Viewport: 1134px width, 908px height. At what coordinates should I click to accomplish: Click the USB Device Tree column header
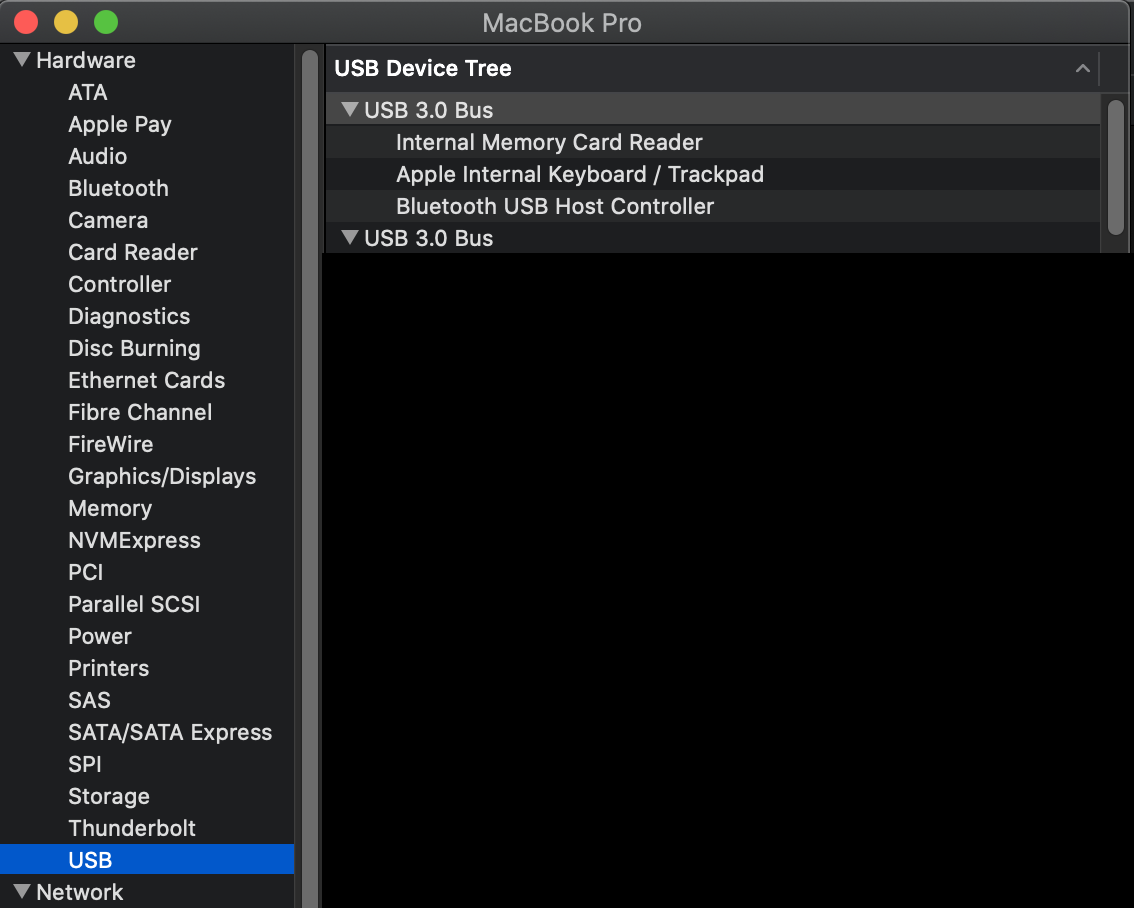(712, 69)
